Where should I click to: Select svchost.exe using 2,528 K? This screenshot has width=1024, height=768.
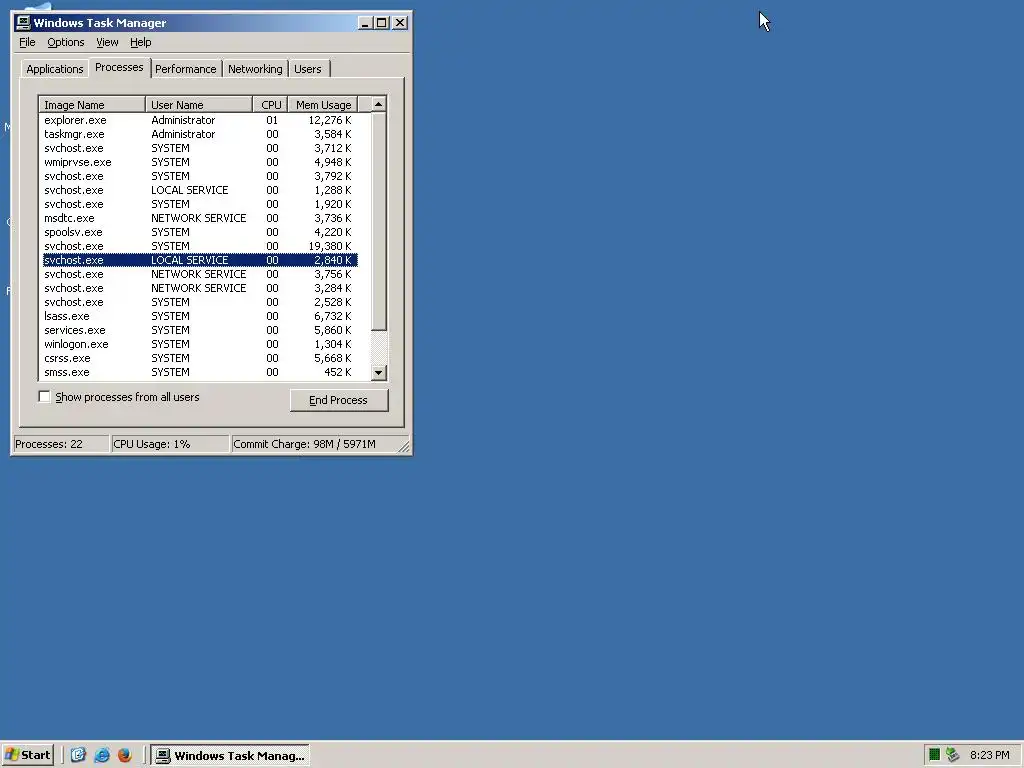[200, 302]
